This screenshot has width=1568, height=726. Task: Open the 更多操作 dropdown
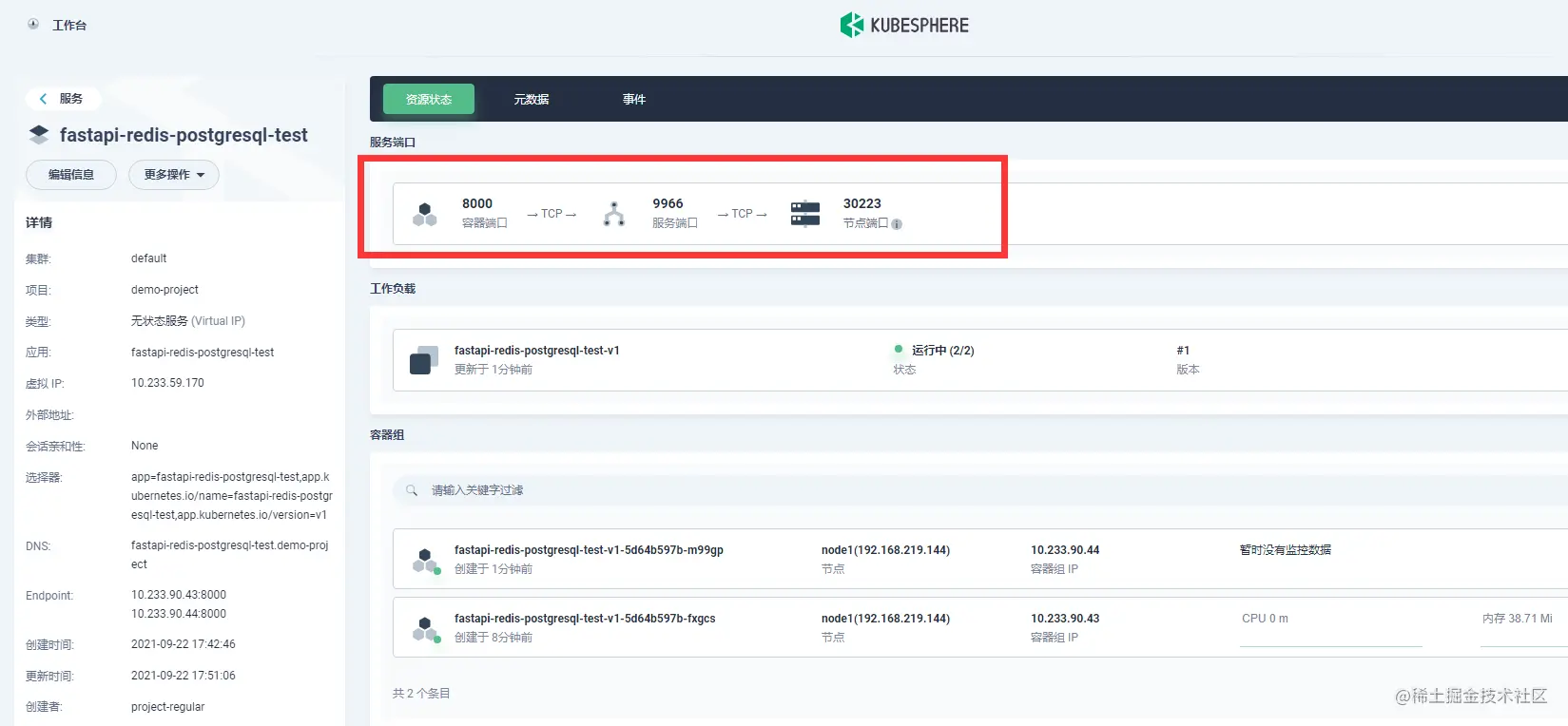[174, 175]
